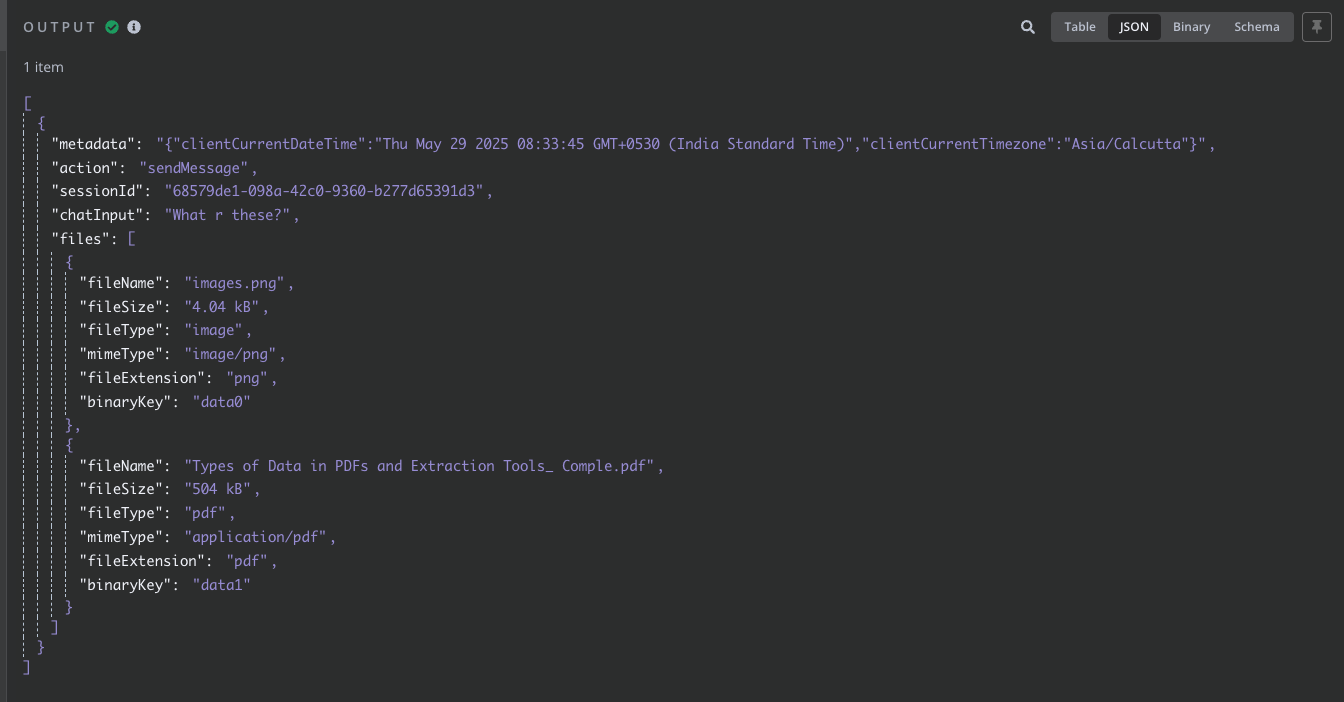Click the OUTPUT panel heading
1344x702 pixels.
[x=60, y=27]
